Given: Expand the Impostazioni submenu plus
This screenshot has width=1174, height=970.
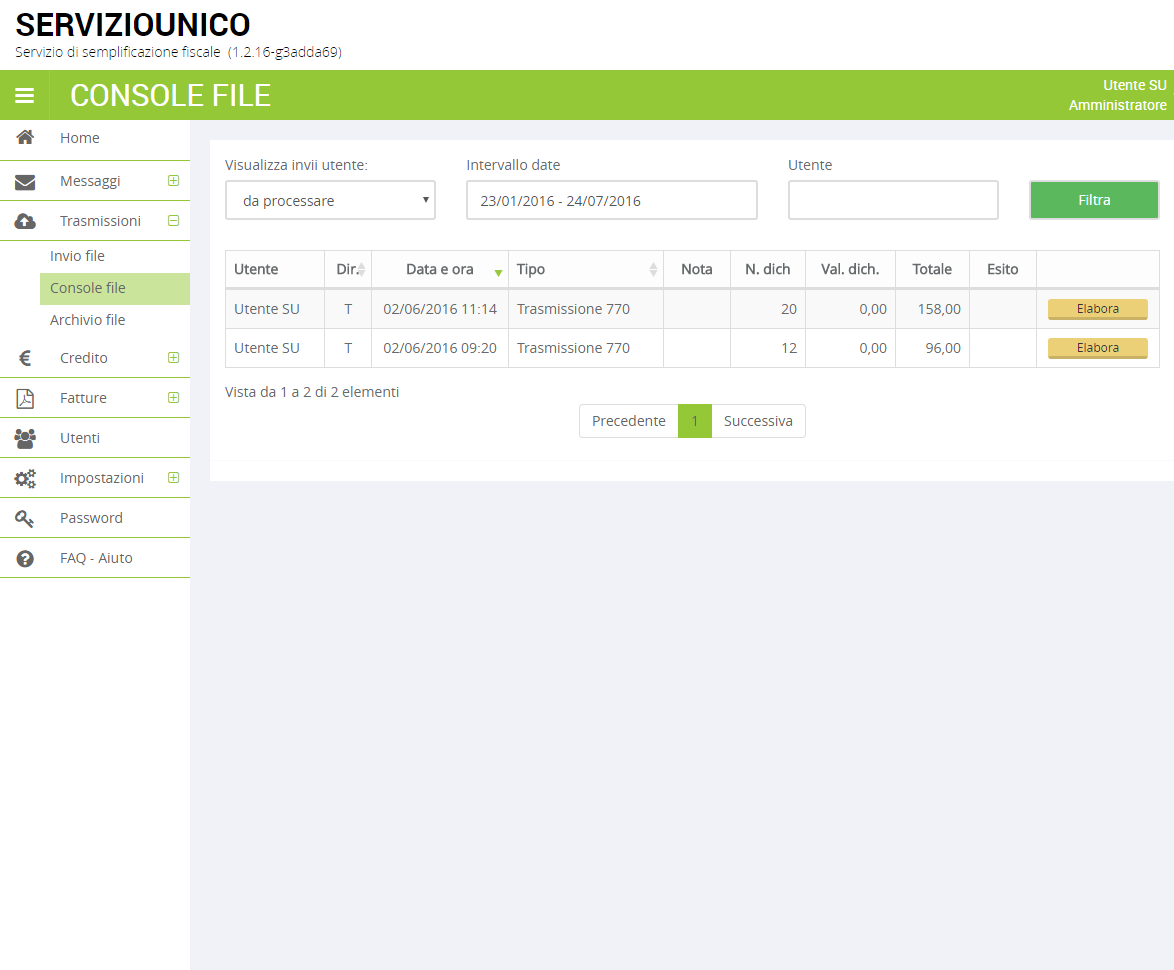Looking at the screenshot, I should (x=174, y=478).
